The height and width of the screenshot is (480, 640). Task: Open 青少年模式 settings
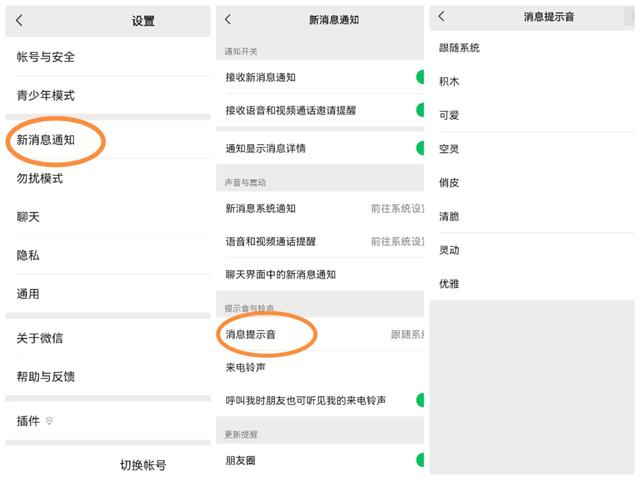point(108,96)
